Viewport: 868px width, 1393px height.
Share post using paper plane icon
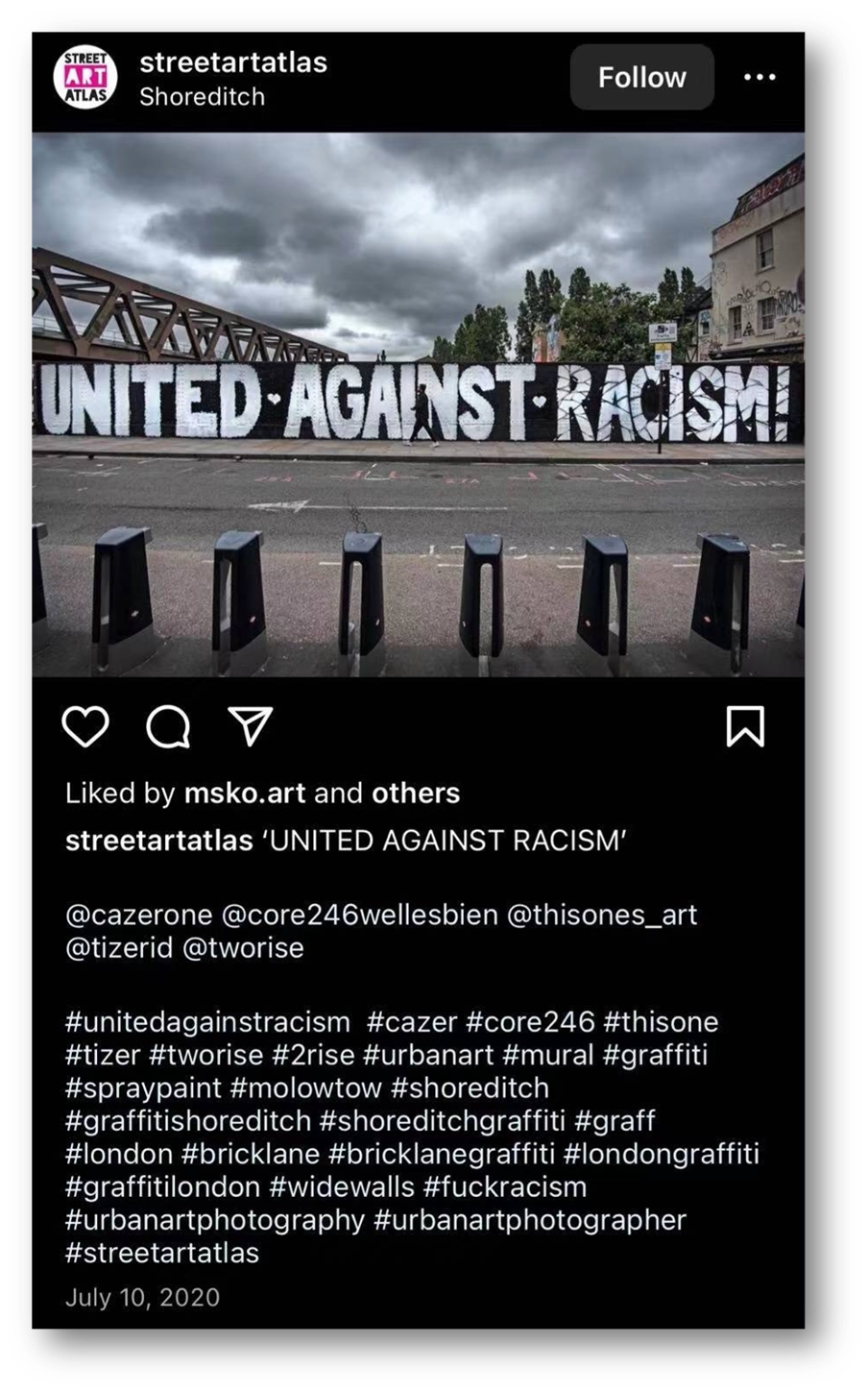(251, 726)
